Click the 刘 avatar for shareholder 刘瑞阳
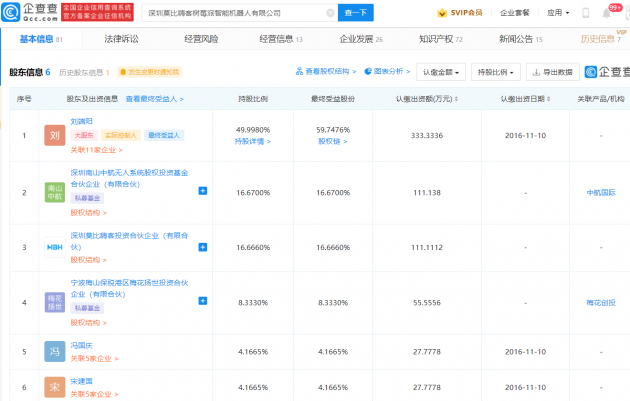The image size is (630, 401). pyautogui.click(x=54, y=134)
